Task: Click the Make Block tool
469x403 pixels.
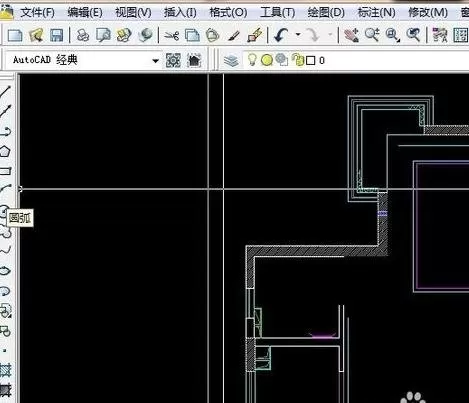Action: coord(6,331)
